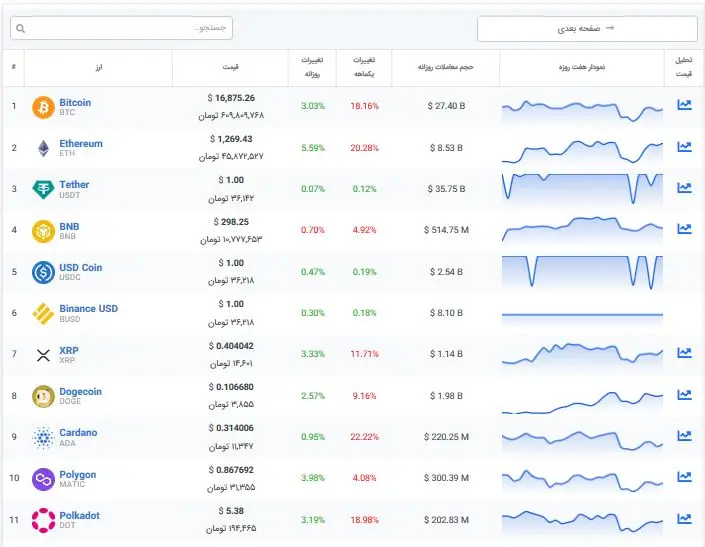Open Ethereum price analysis chart icon
The image size is (705, 547).
(x=684, y=147)
